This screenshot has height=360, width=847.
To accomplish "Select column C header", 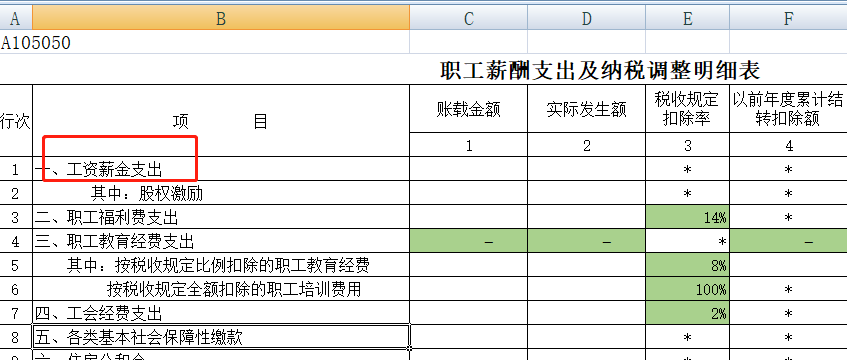I will coord(468,18).
